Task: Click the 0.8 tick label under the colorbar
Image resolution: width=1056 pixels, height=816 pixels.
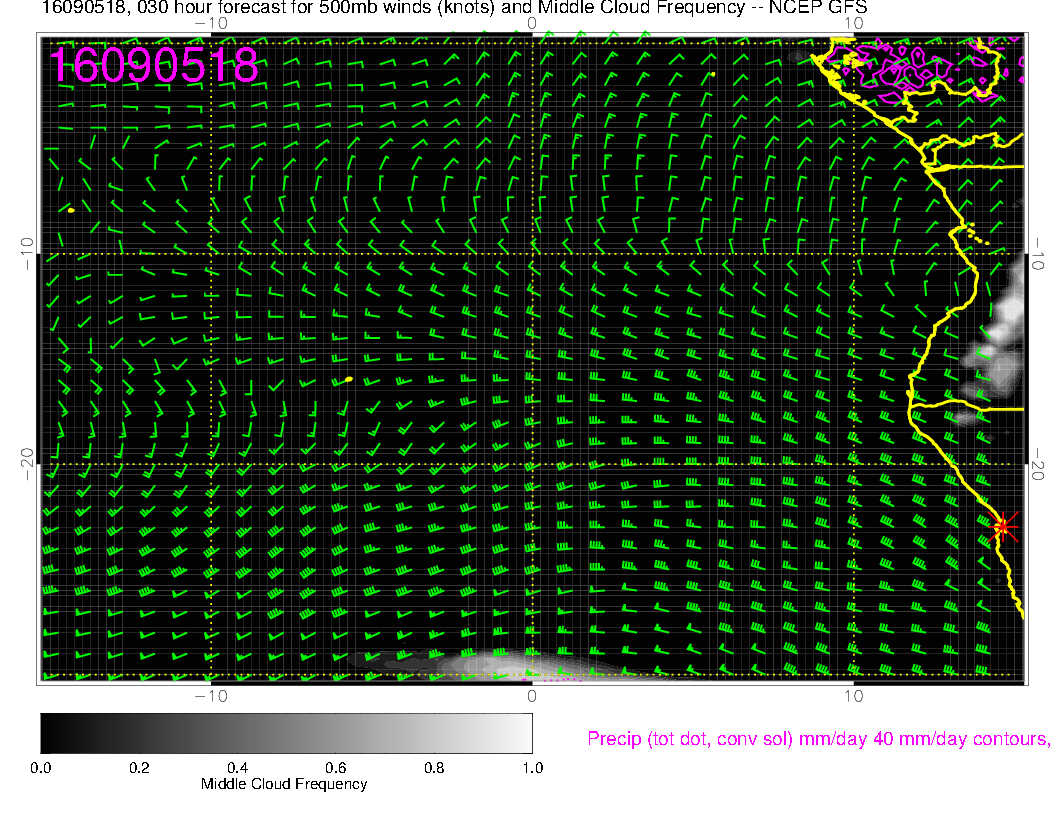Action: click(434, 767)
